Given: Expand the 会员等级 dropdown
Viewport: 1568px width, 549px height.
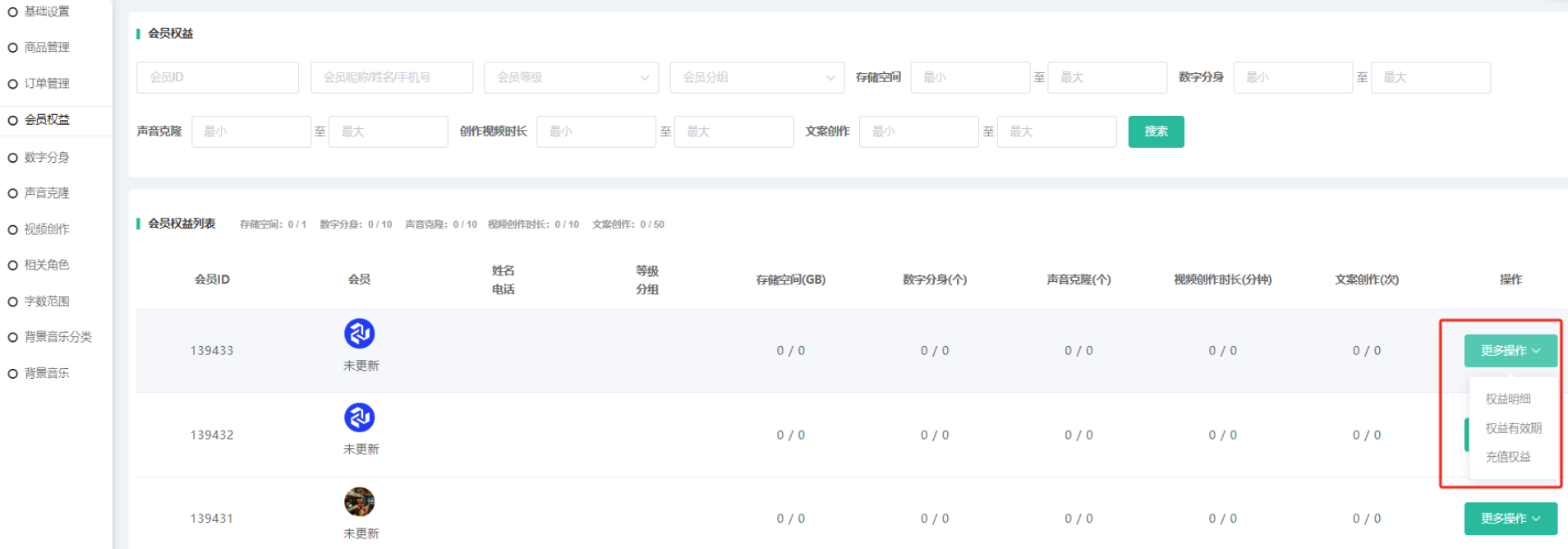Looking at the screenshot, I should 571,77.
